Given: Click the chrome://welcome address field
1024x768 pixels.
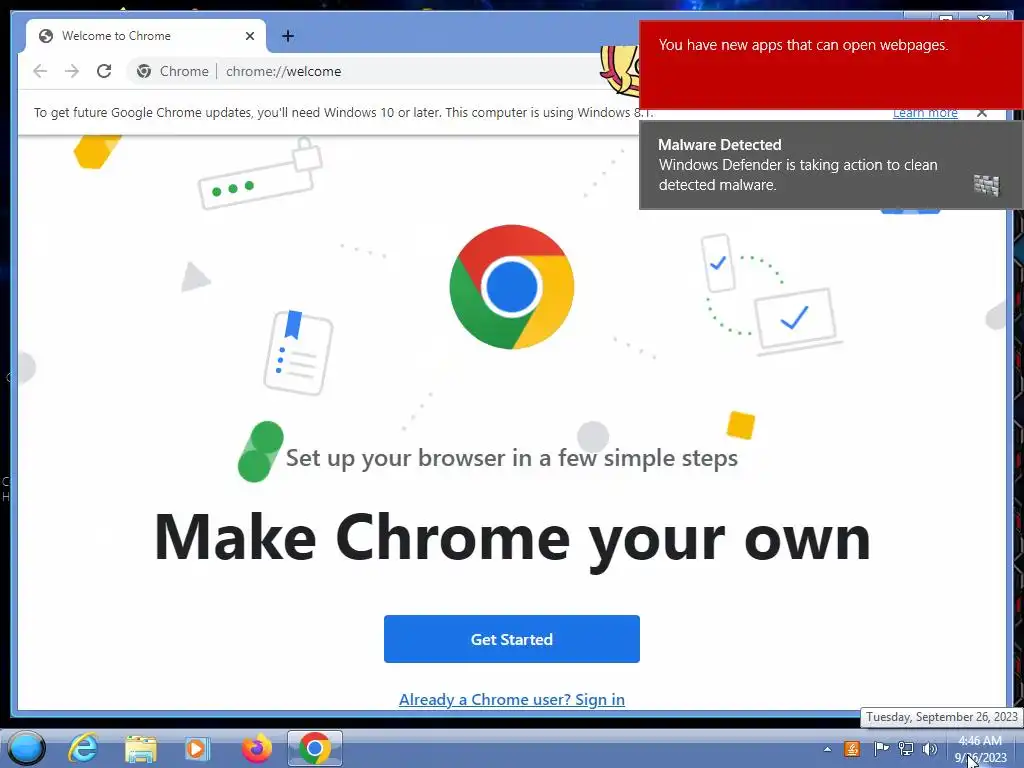Looking at the screenshot, I should (x=283, y=71).
